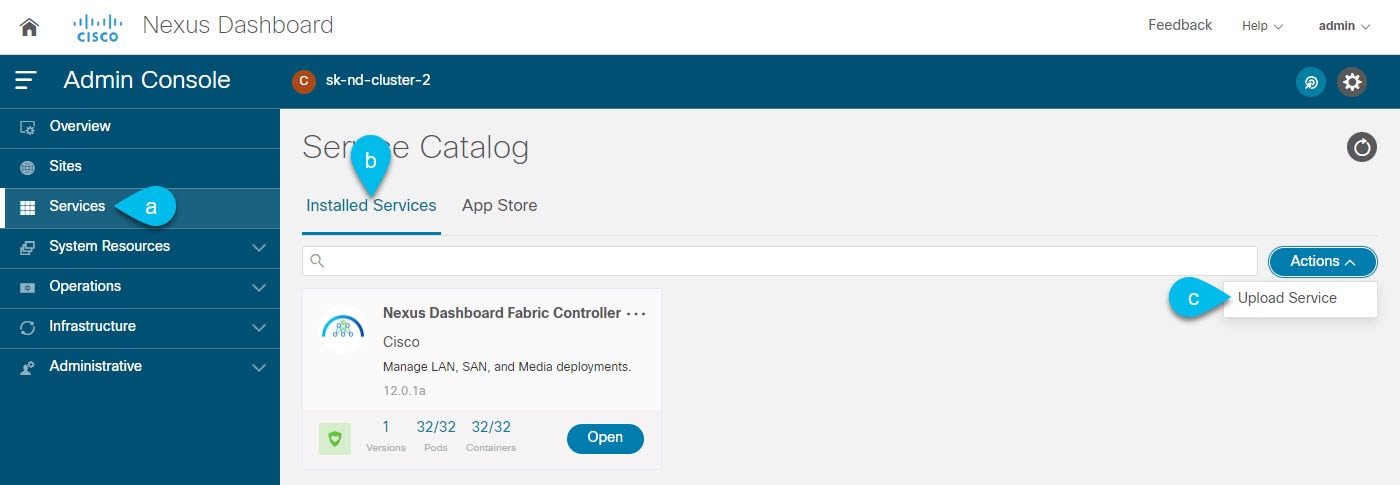Click the Infrastructure icon

[x=28, y=327]
